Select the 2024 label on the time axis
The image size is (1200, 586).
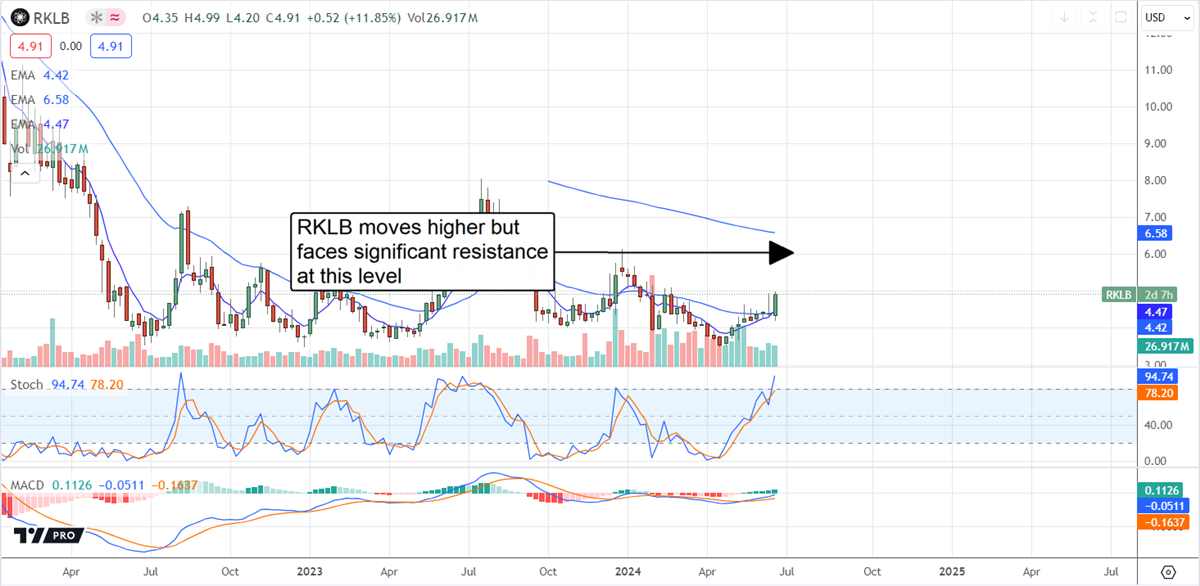(628, 572)
